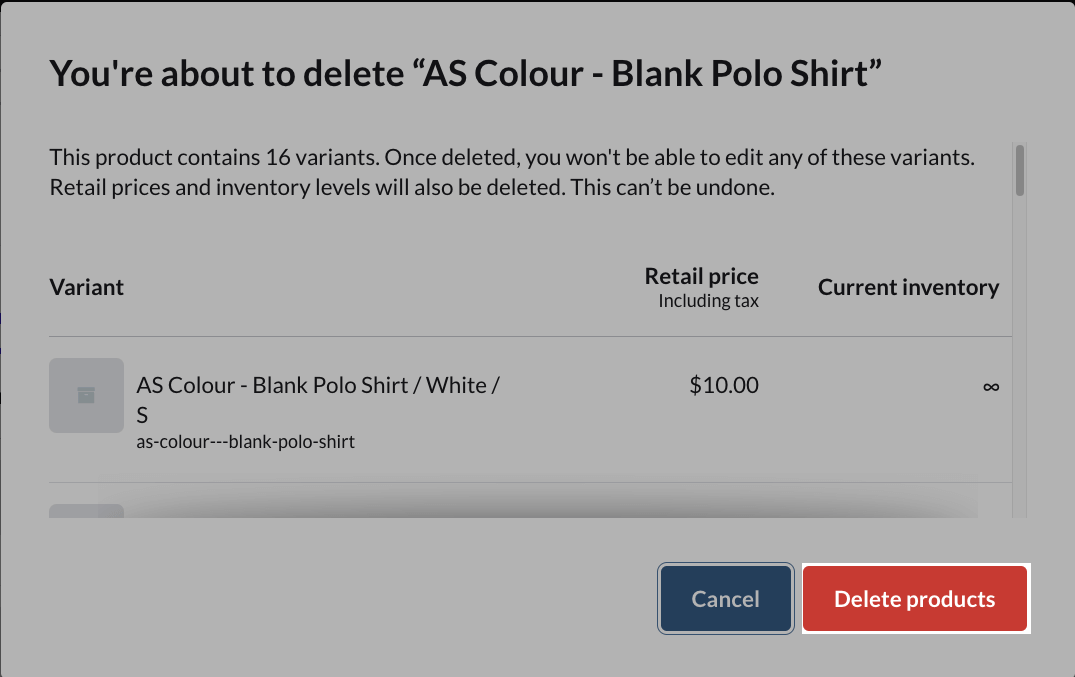Click the 'Including tax' sublabel
This screenshot has height=677, width=1075.
(708, 301)
